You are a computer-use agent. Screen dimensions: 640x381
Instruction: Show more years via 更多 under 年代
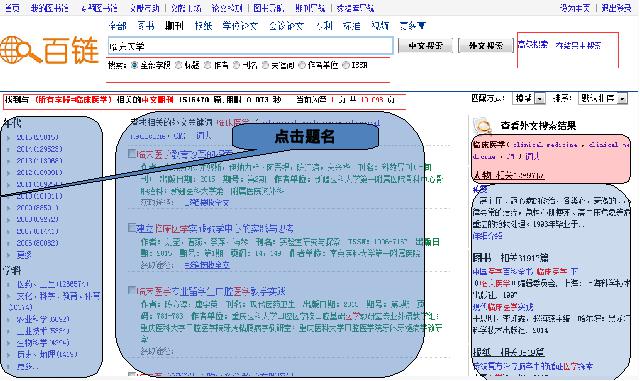(24, 255)
